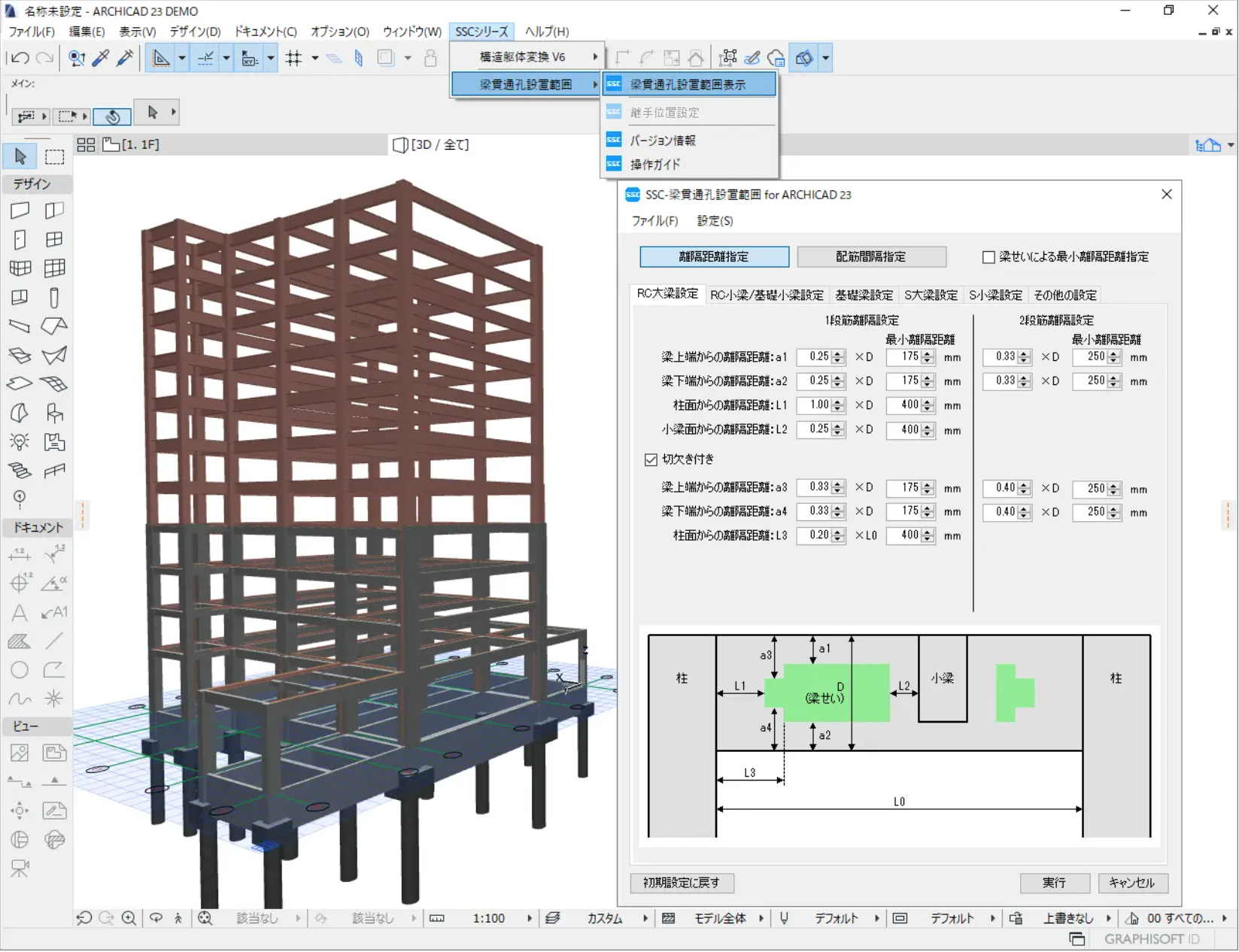Select the Arrow tool in the toolbox
This screenshot has height=952, width=1239.
(x=20, y=156)
